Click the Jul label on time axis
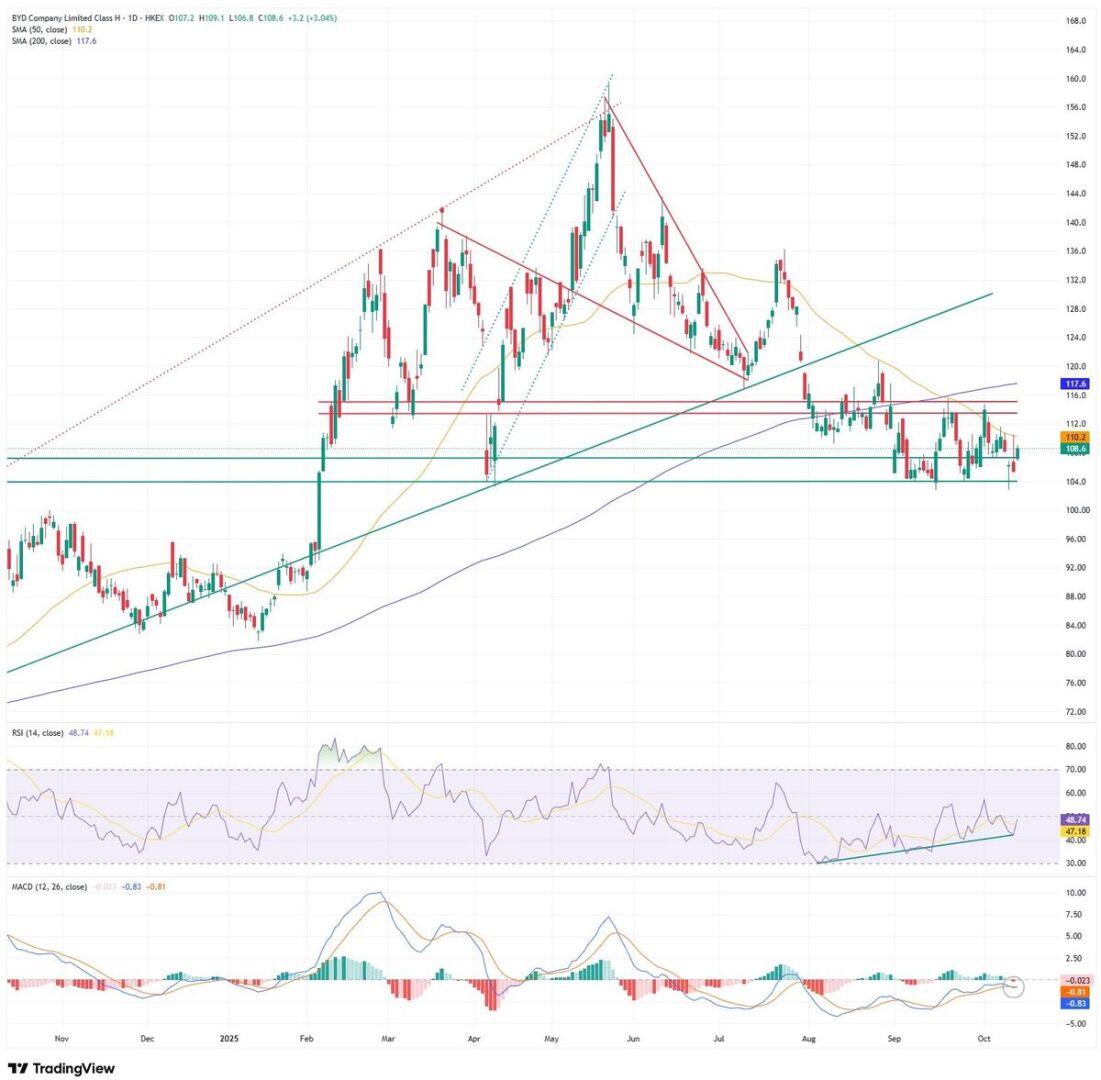The height and width of the screenshot is (1080, 1101). coord(718,1039)
